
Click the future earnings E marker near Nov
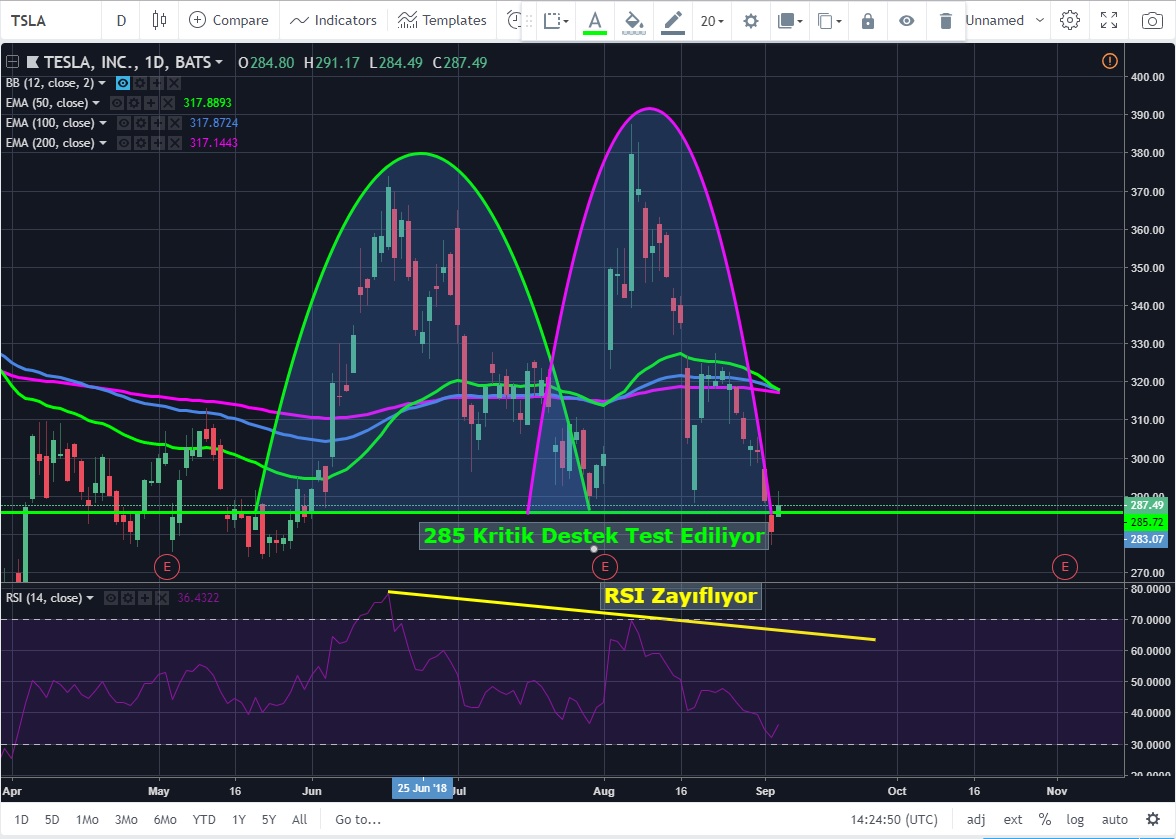pyautogui.click(x=1065, y=567)
